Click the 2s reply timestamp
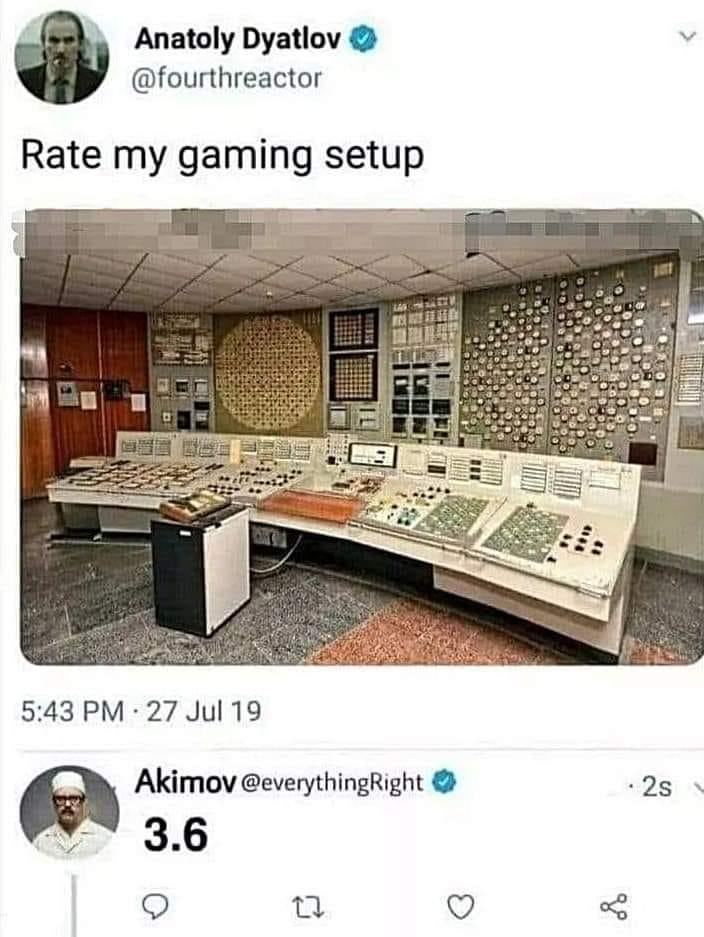The height and width of the screenshot is (937, 704). coord(656,787)
